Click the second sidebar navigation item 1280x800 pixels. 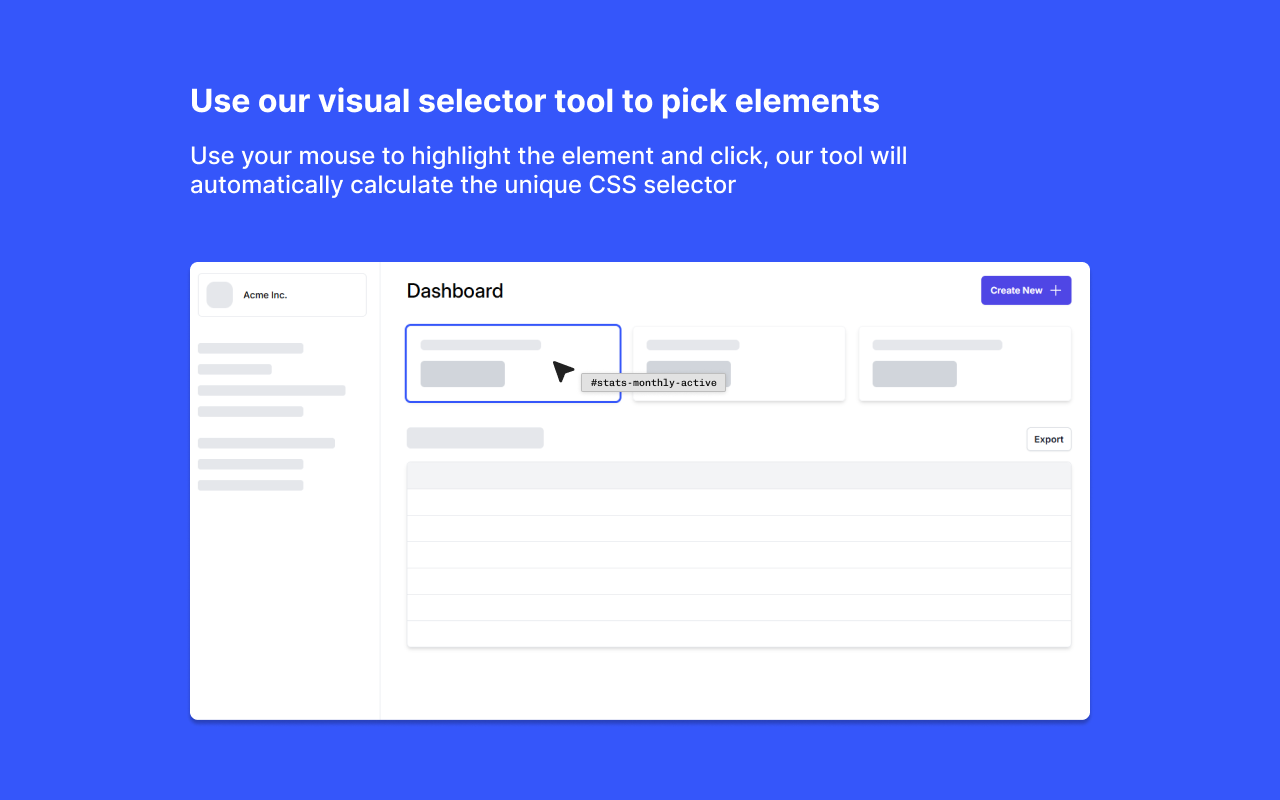coord(234,369)
